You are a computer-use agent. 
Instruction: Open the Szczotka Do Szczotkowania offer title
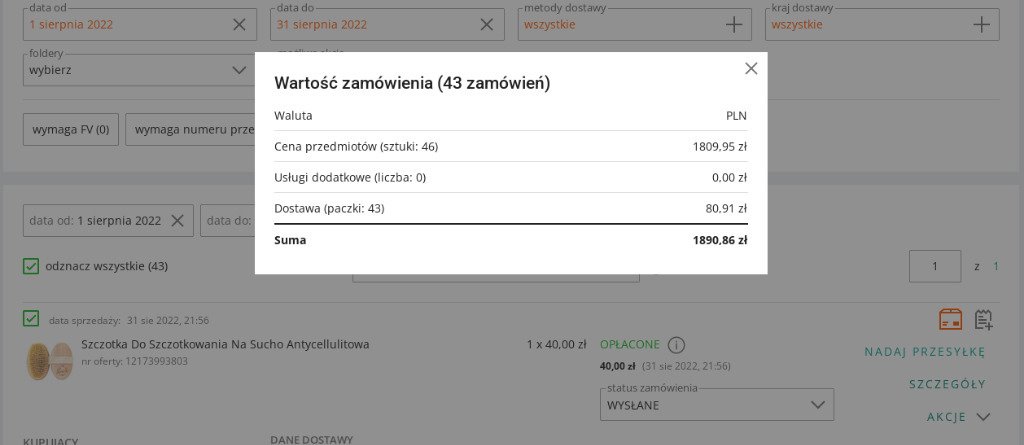point(225,344)
